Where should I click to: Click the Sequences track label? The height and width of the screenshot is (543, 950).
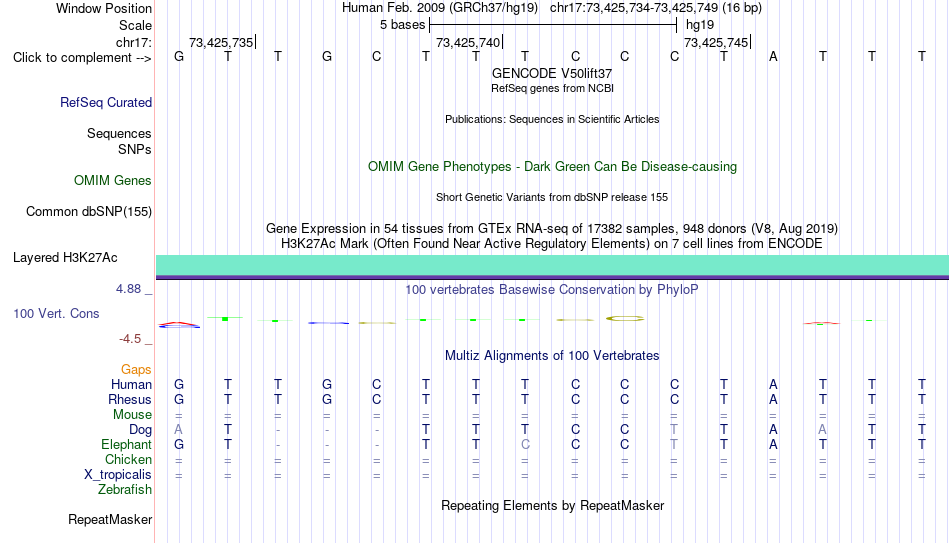click(119, 133)
